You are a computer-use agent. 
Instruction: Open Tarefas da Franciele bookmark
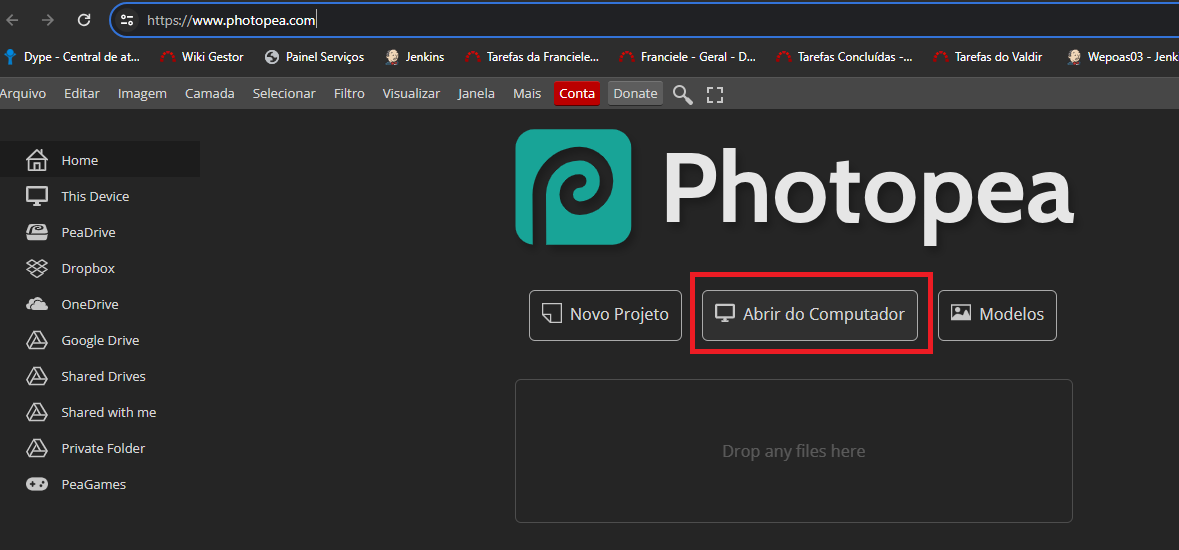point(532,56)
